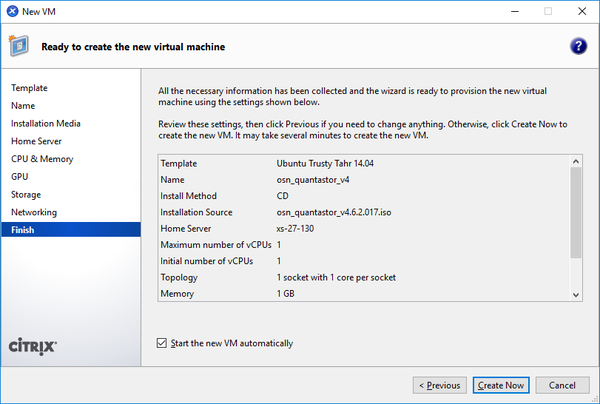Screen dimensions: 600x404
Task: Go to the Template wizard step
Action: [x=29, y=88]
